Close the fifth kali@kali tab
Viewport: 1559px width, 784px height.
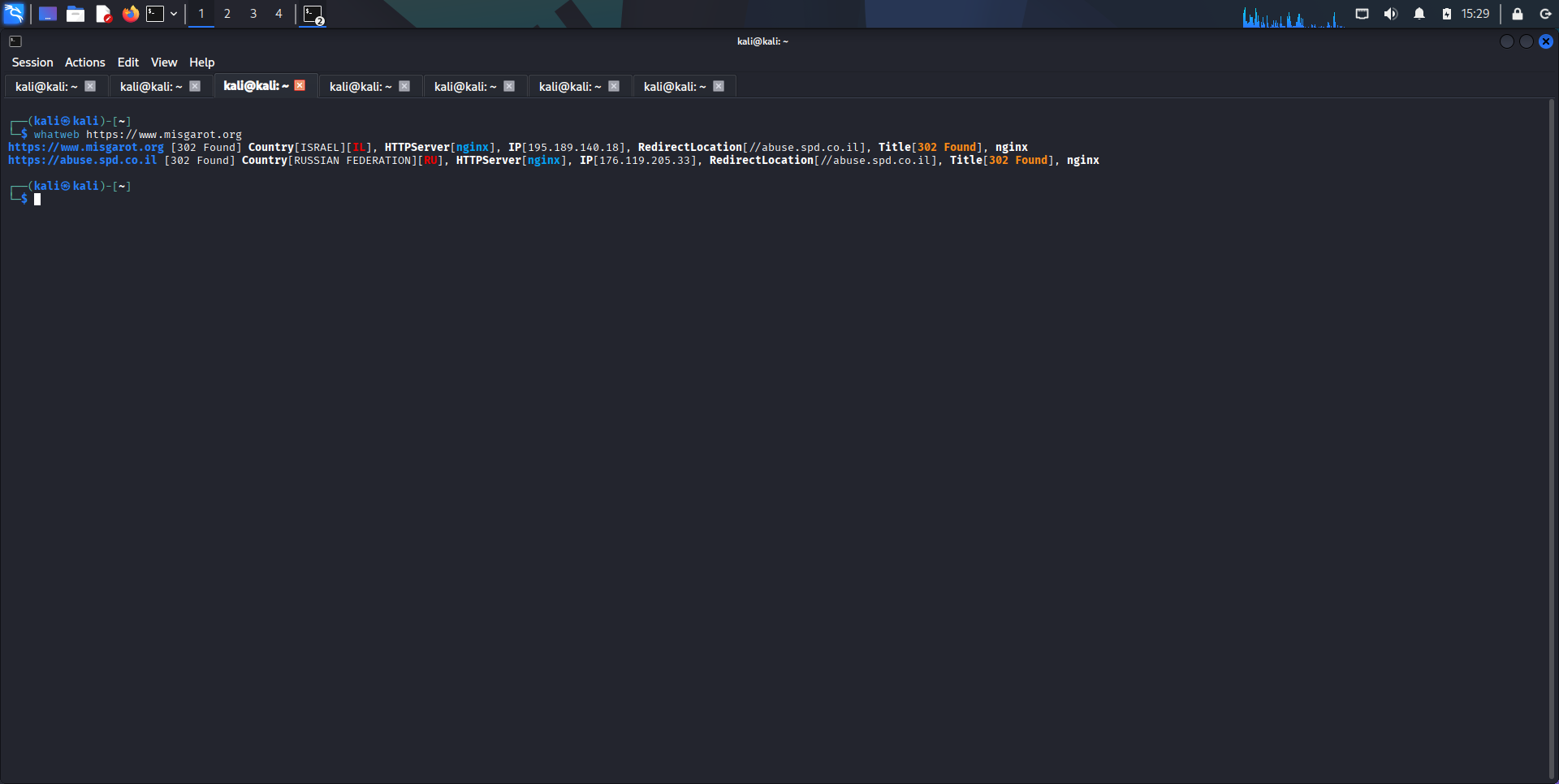[509, 86]
